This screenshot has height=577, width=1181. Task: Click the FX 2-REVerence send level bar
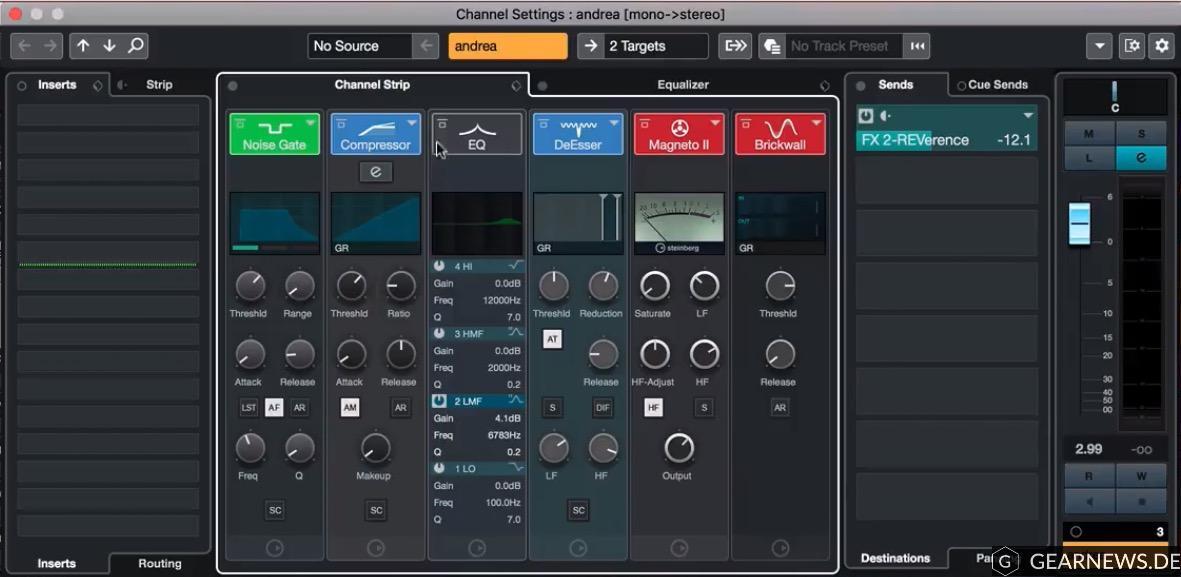pyautogui.click(x=946, y=140)
